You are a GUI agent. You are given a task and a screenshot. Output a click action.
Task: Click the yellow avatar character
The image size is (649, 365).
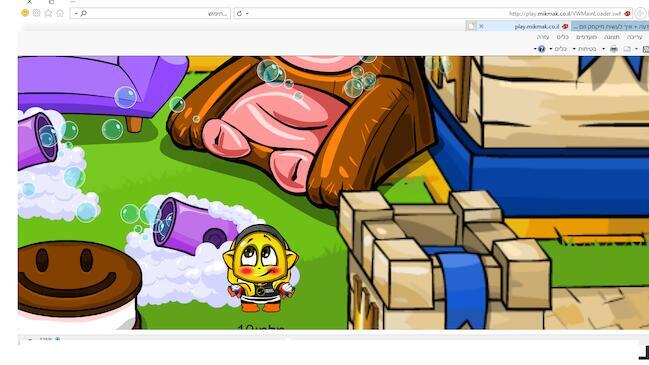(260, 268)
